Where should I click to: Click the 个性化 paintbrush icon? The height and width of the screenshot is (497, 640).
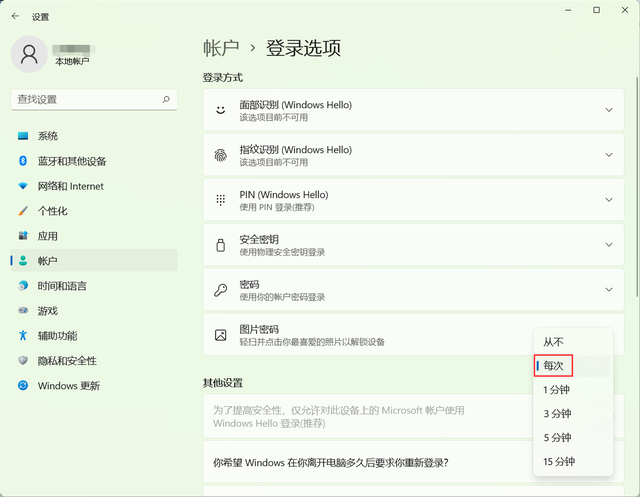click(23, 211)
